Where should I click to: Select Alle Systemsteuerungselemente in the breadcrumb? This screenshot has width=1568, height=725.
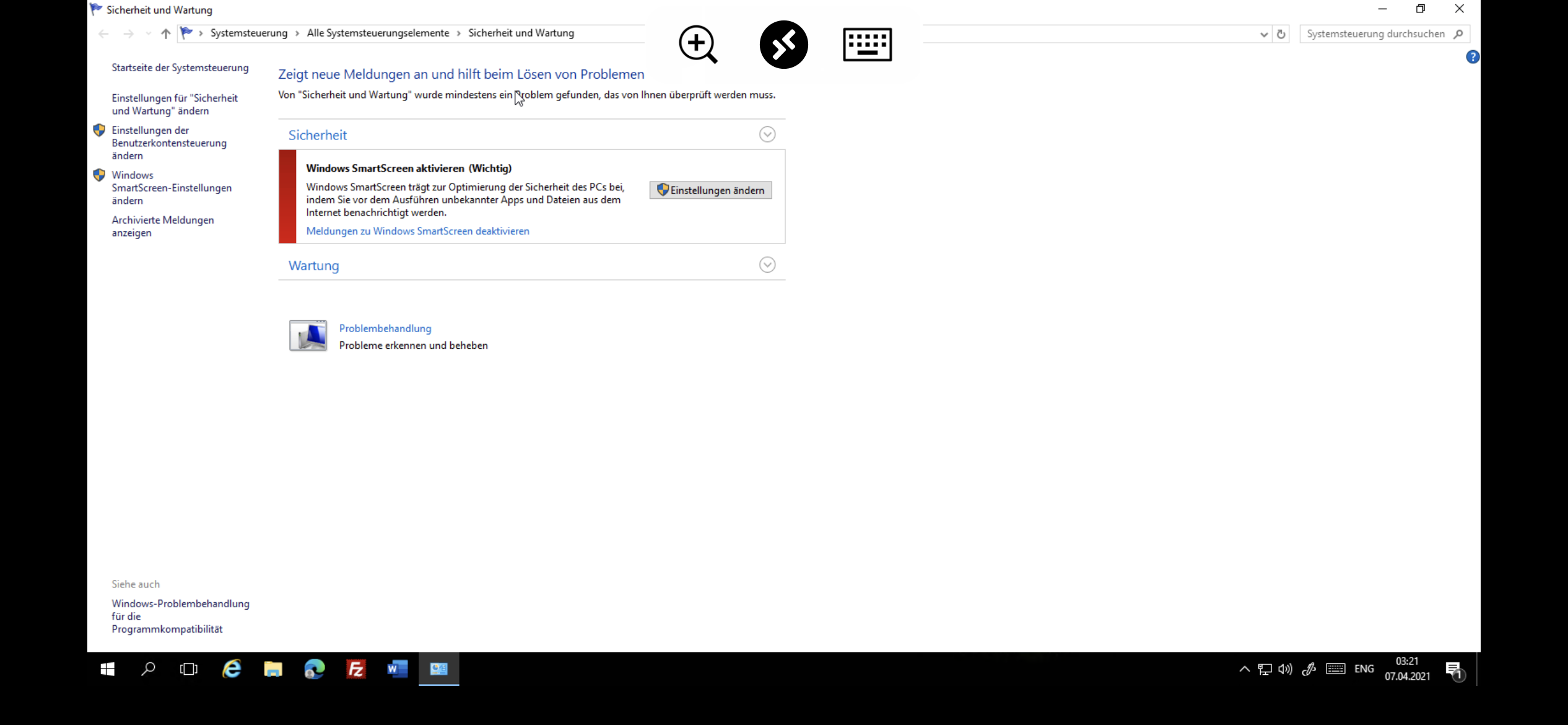click(378, 33)
